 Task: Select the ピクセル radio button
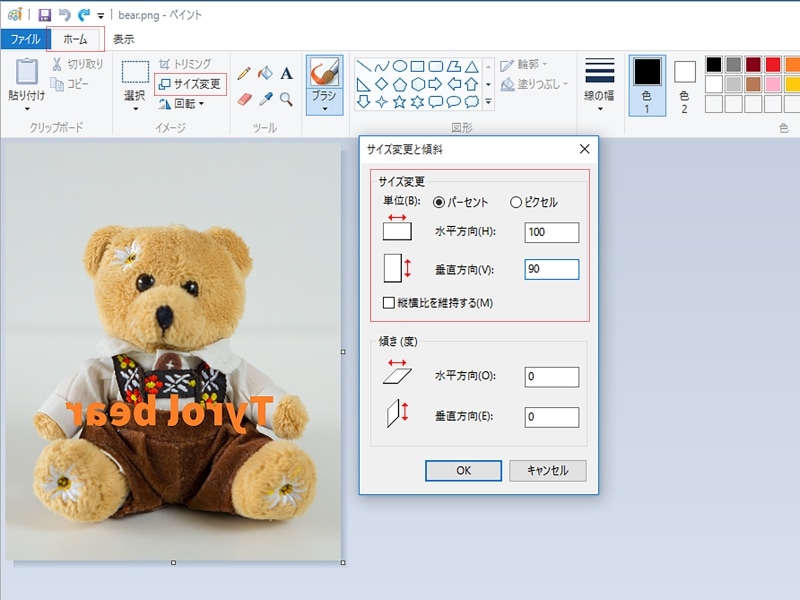[516, 202]
